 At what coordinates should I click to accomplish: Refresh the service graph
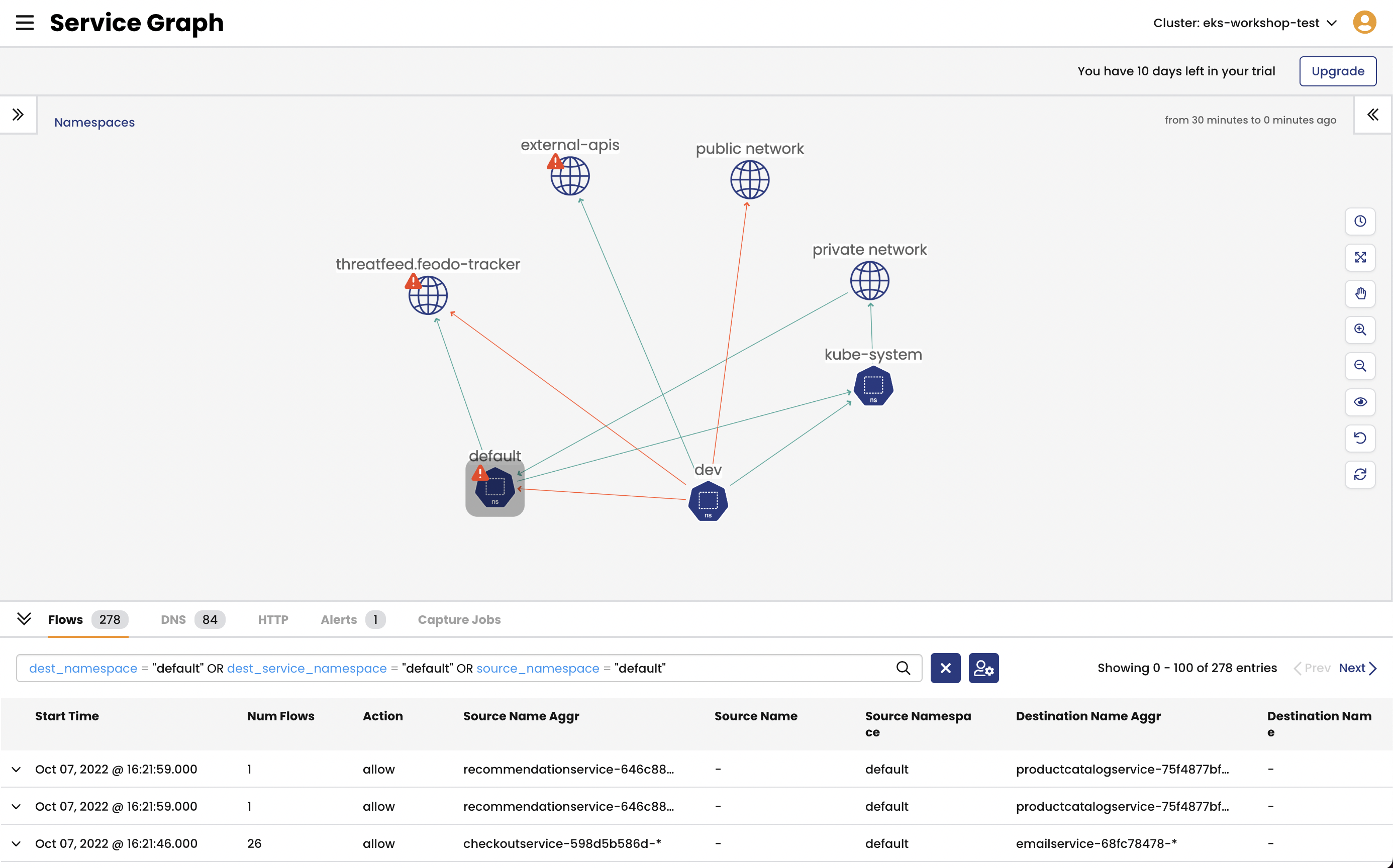pyautogui.click(x=1360, y=474)
